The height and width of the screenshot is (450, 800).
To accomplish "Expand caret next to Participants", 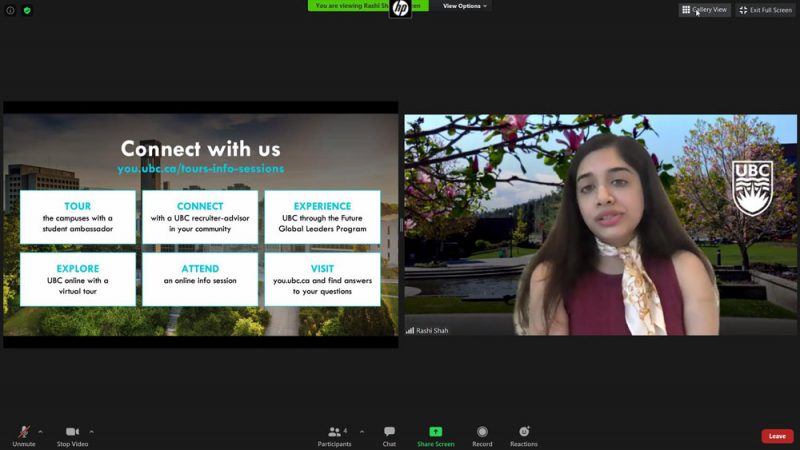I will 362,432.
